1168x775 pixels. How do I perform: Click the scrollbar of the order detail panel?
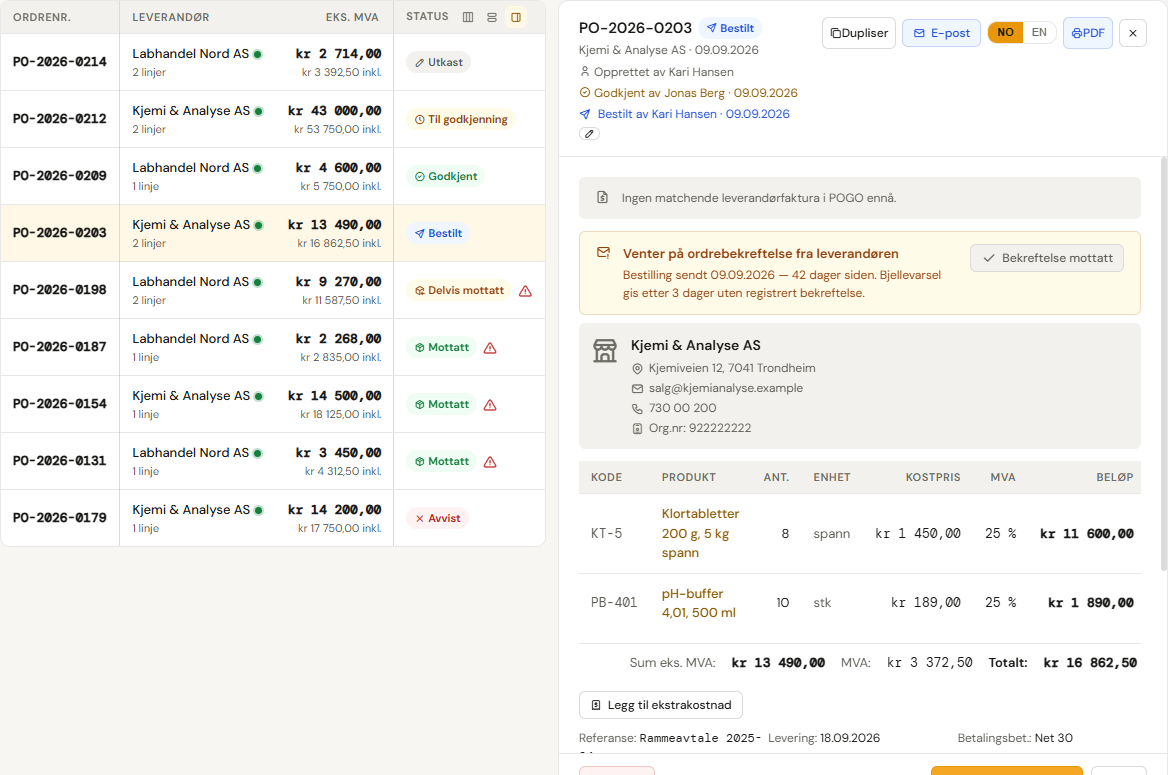tap(1164, 365)
